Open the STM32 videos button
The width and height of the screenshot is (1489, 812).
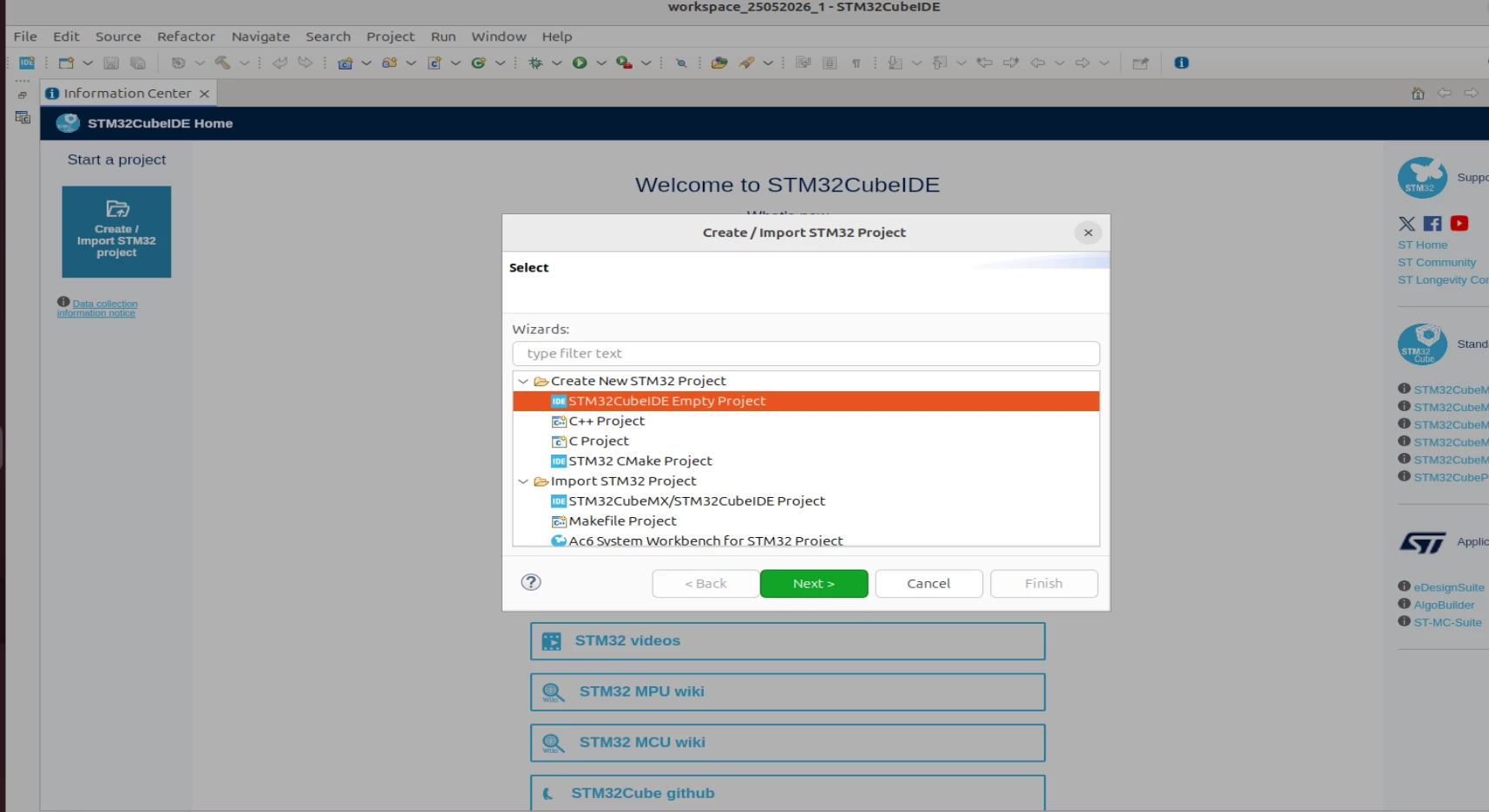788,641
